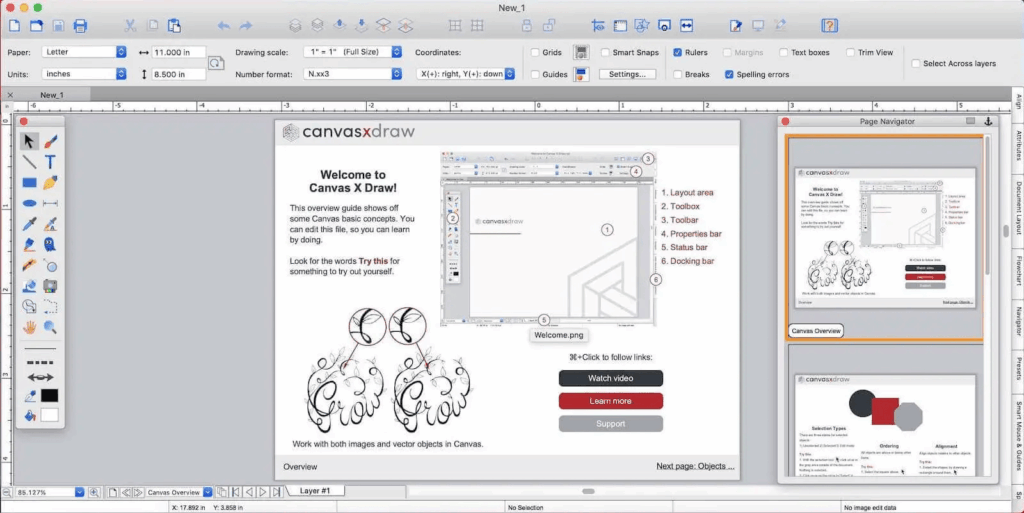Open the help question mark icon

pyautogui.click(x=829, y=25)
